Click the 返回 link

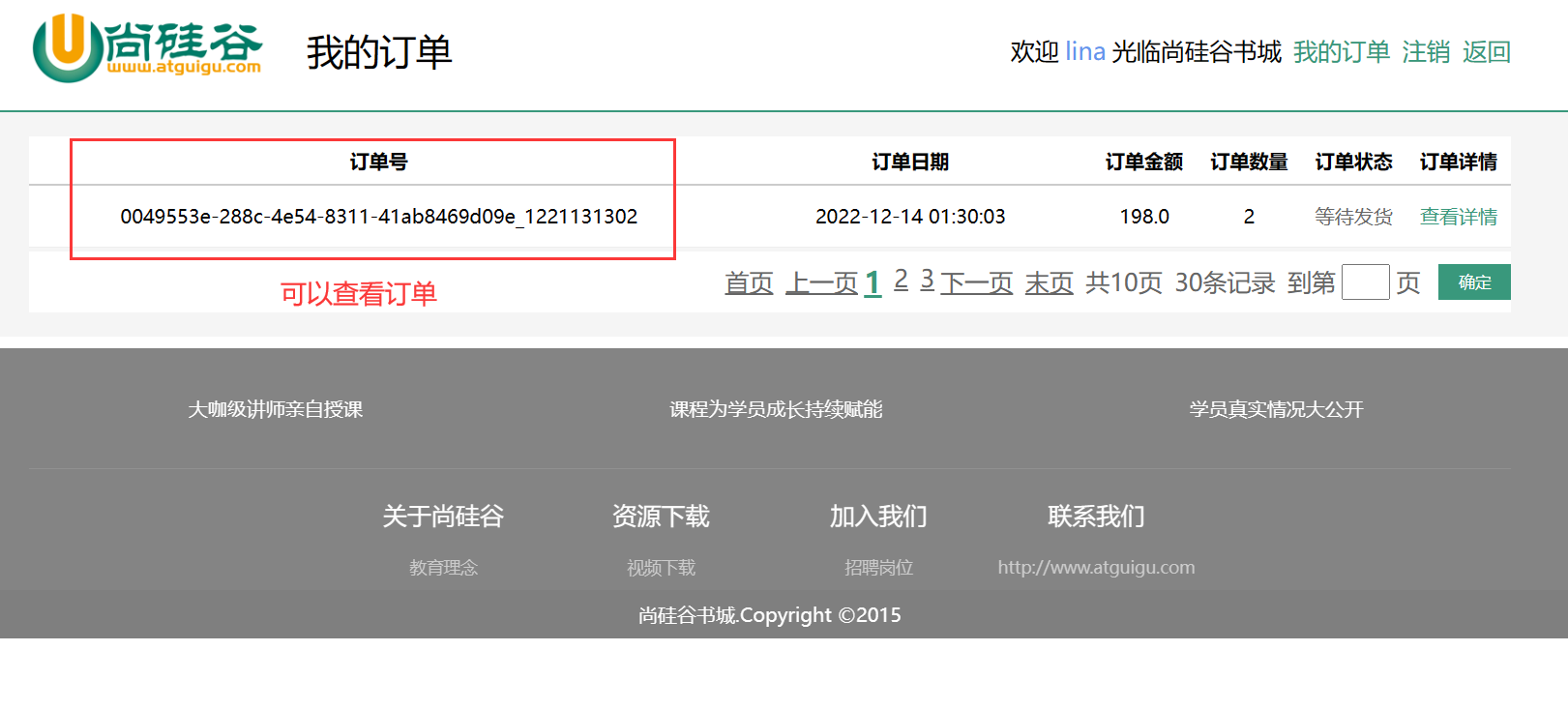coord(1486,52)
